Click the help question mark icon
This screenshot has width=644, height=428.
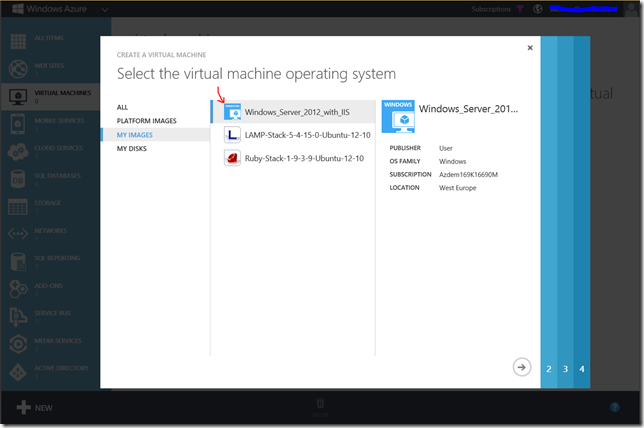coord(615,407)
